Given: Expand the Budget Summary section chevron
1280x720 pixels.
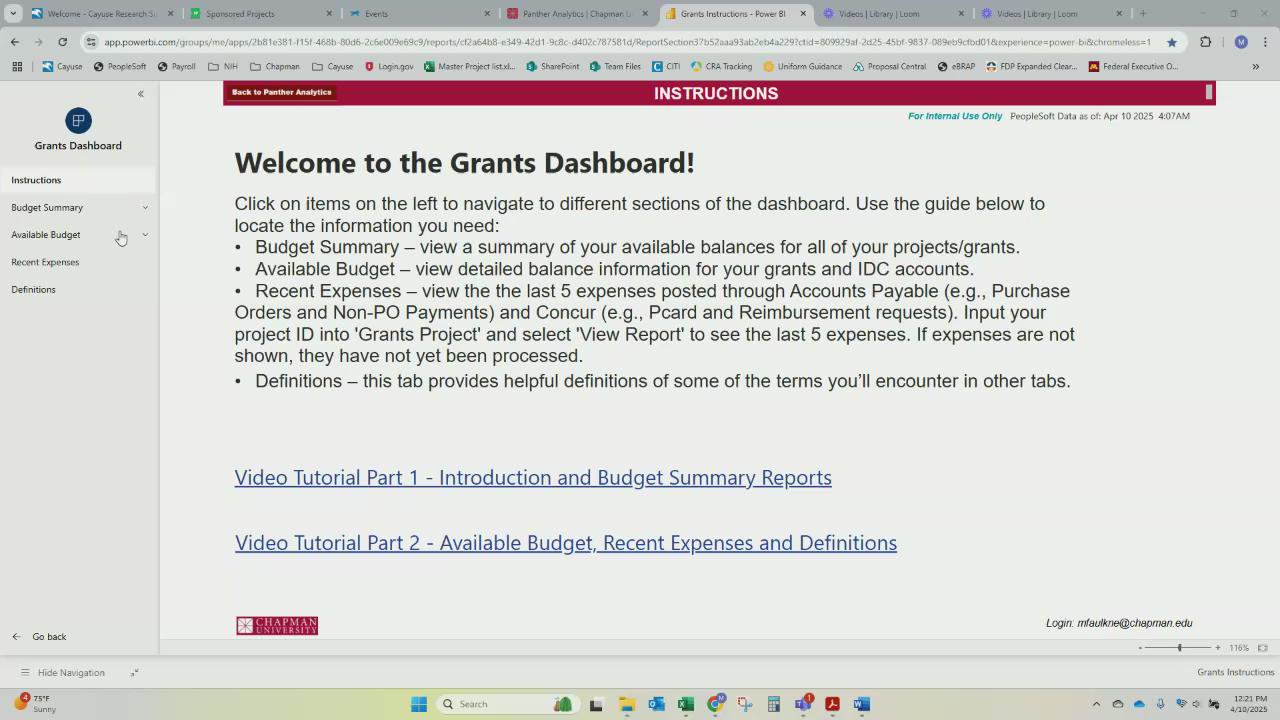Looking at the screenshot, I should pos(145,208).
